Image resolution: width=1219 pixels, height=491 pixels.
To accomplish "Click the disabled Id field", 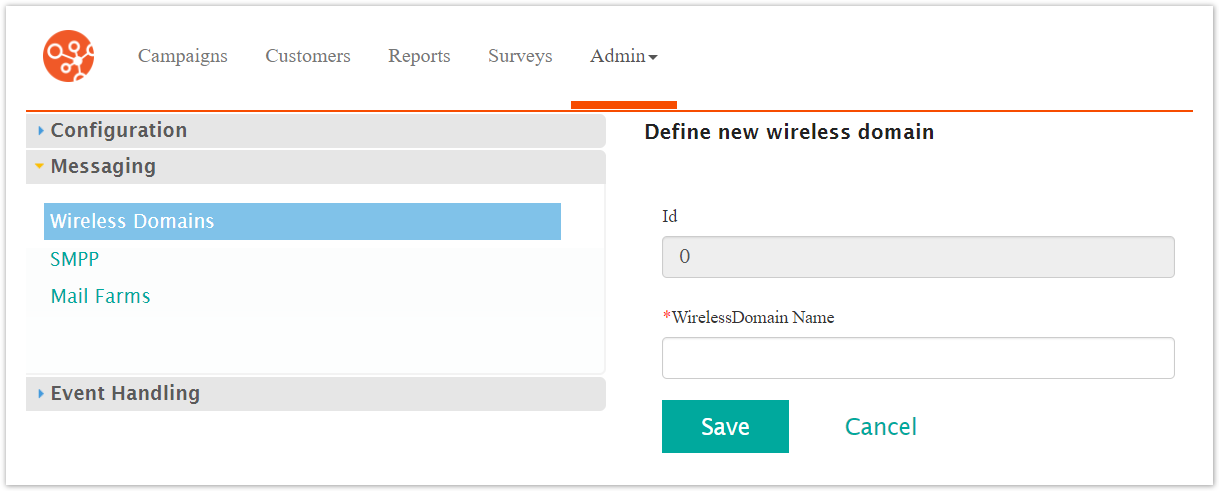I will (917, 257).
